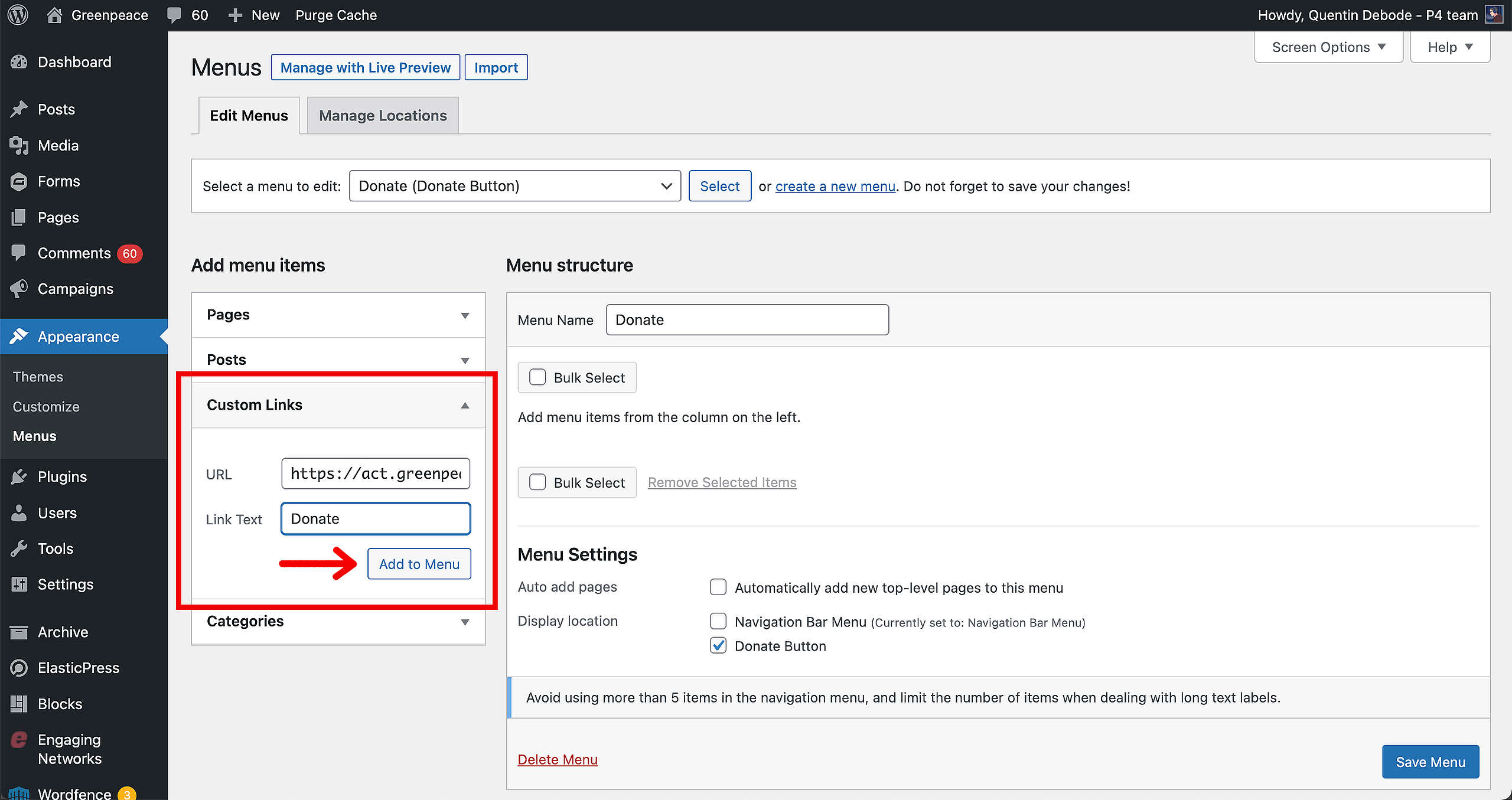Click the Howdy, Quentin Debode account text
This screenshot has height=800, width=1512.
[1368, 15]
